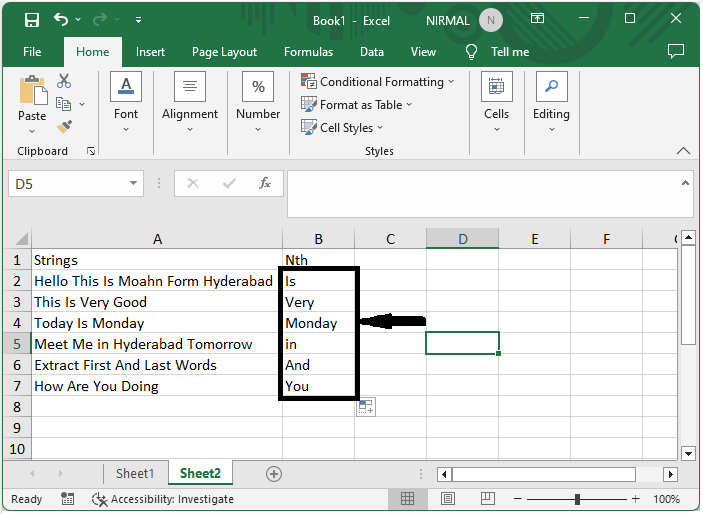
Task: Expand the formula bar height arrow
Action: click(x=685, y=183)
